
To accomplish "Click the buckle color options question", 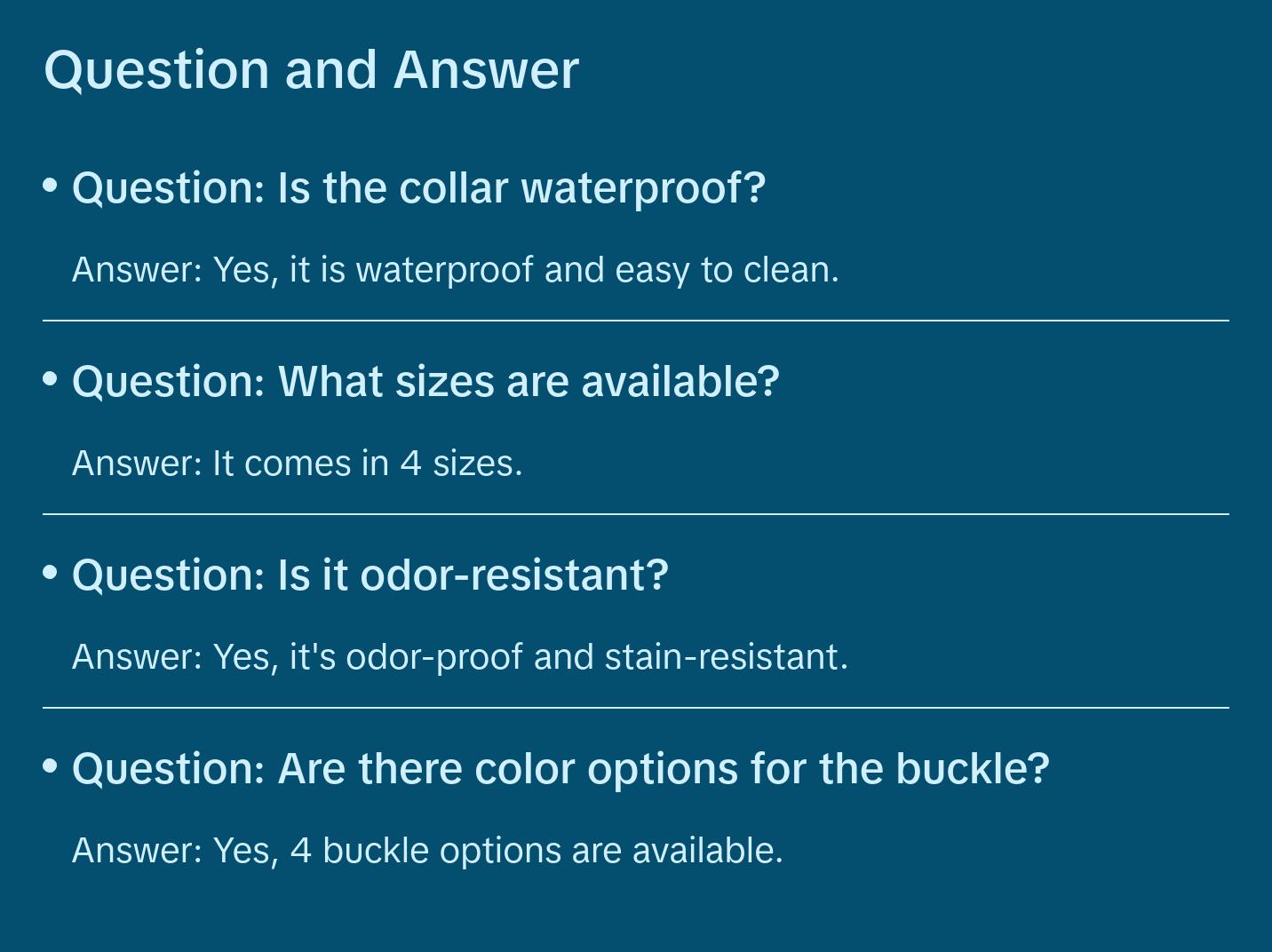I will coord(560,769).
